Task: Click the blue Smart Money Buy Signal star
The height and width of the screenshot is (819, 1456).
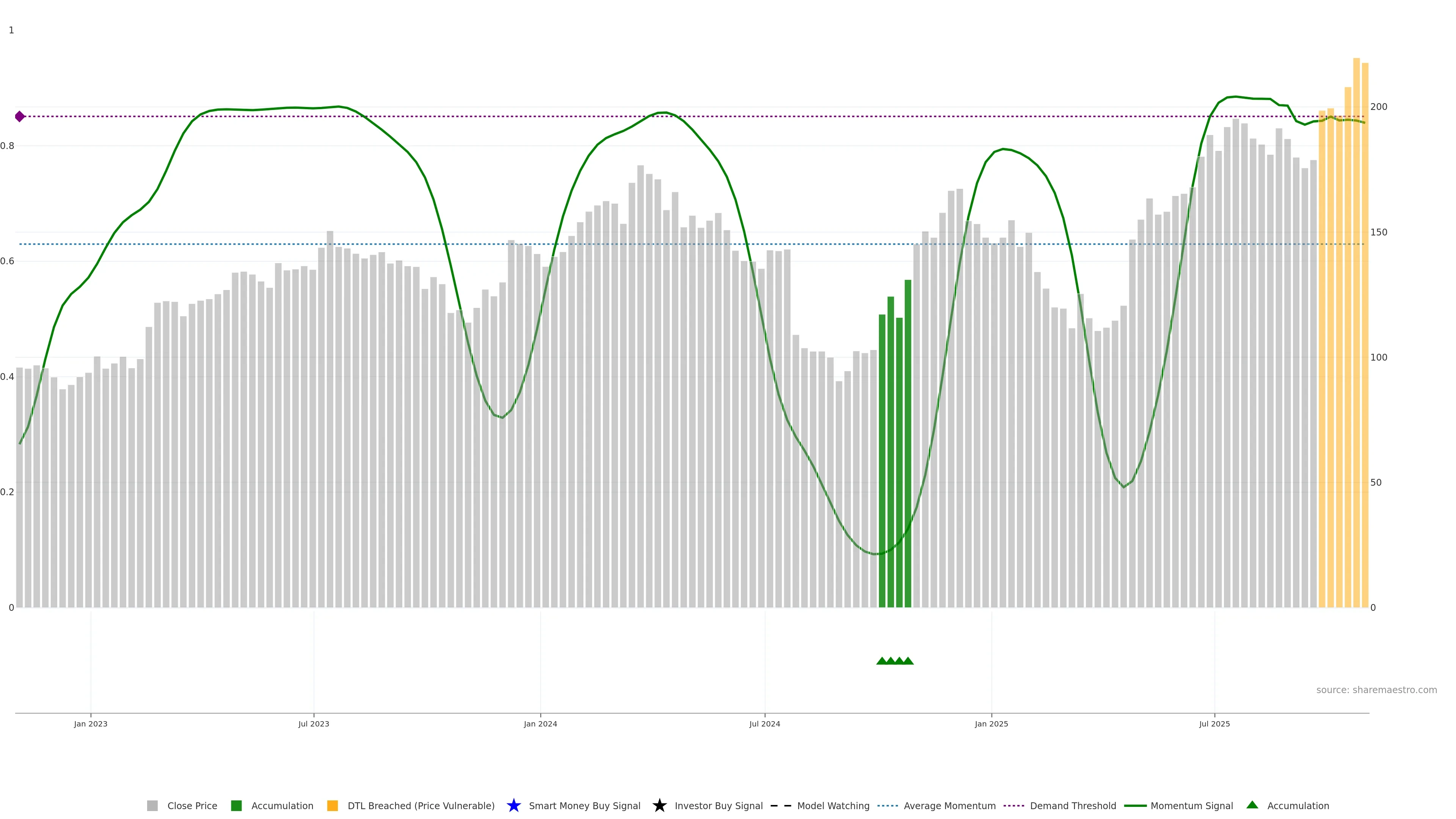Action: tap(513, 805)
